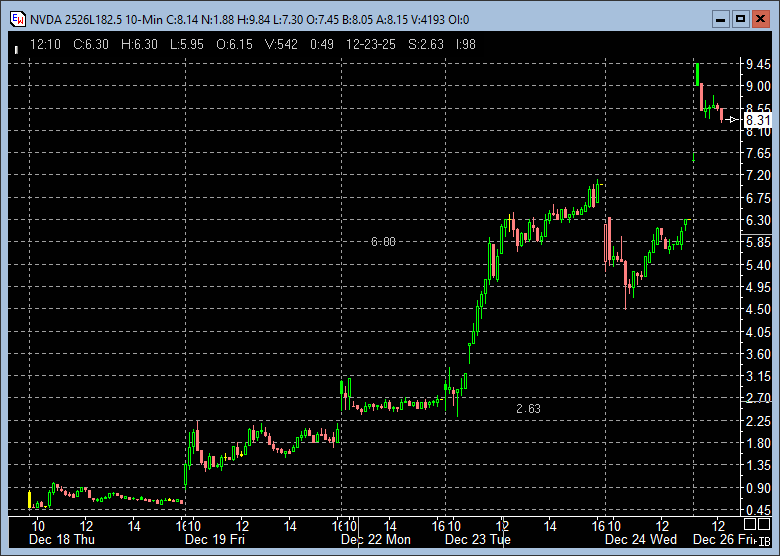Click the 9.45 price axis label

coord(757,64)
